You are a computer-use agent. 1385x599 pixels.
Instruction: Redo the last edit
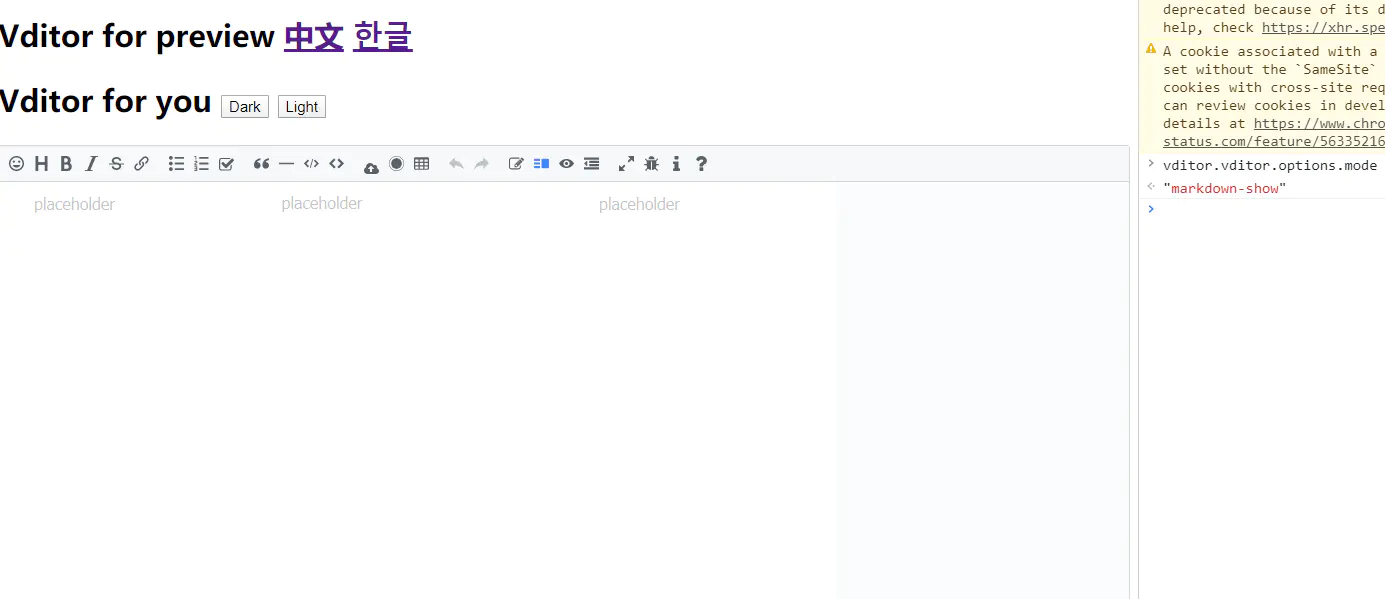point(481,164)
